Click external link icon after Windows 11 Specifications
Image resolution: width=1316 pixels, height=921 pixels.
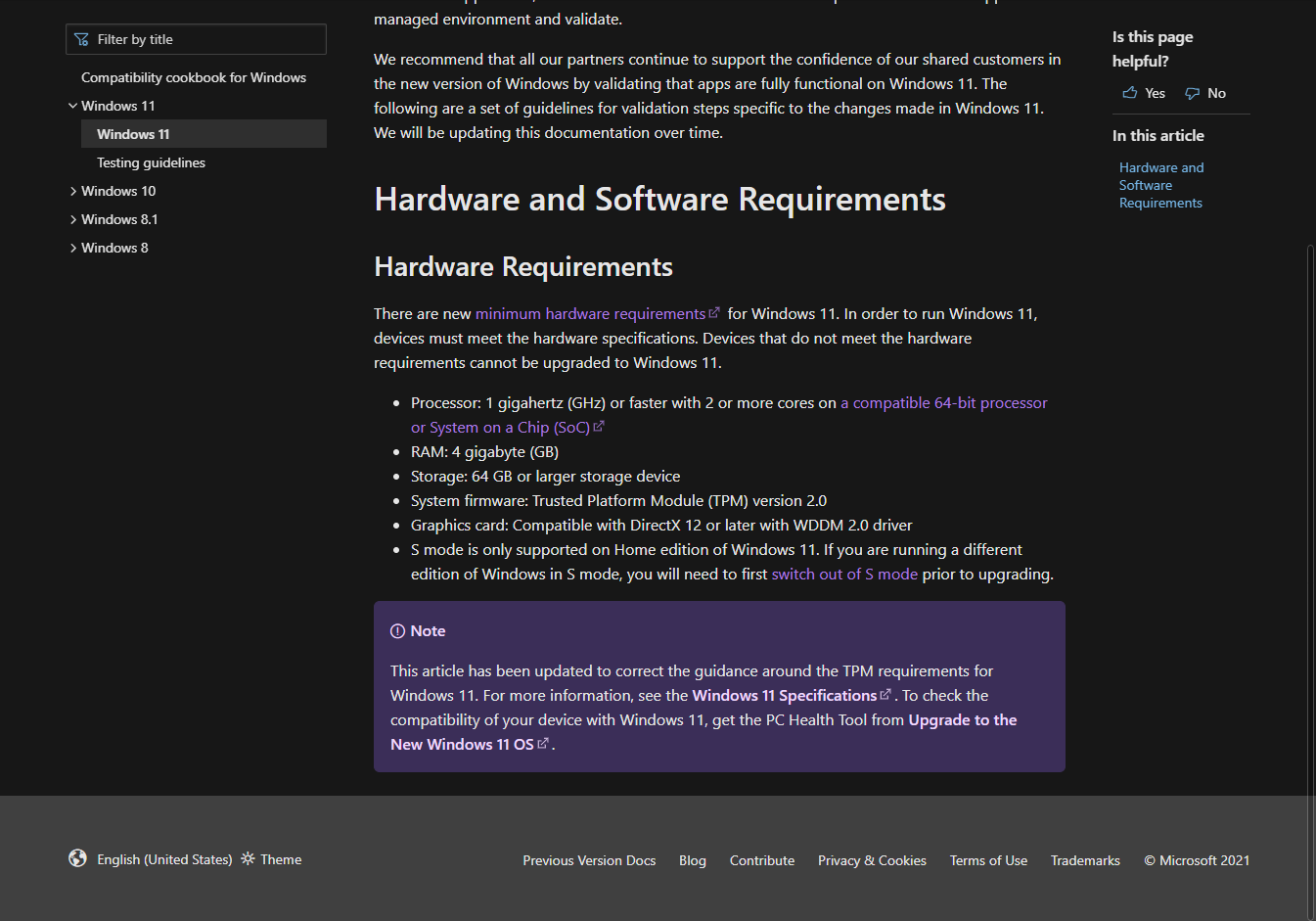pos(885,694)
